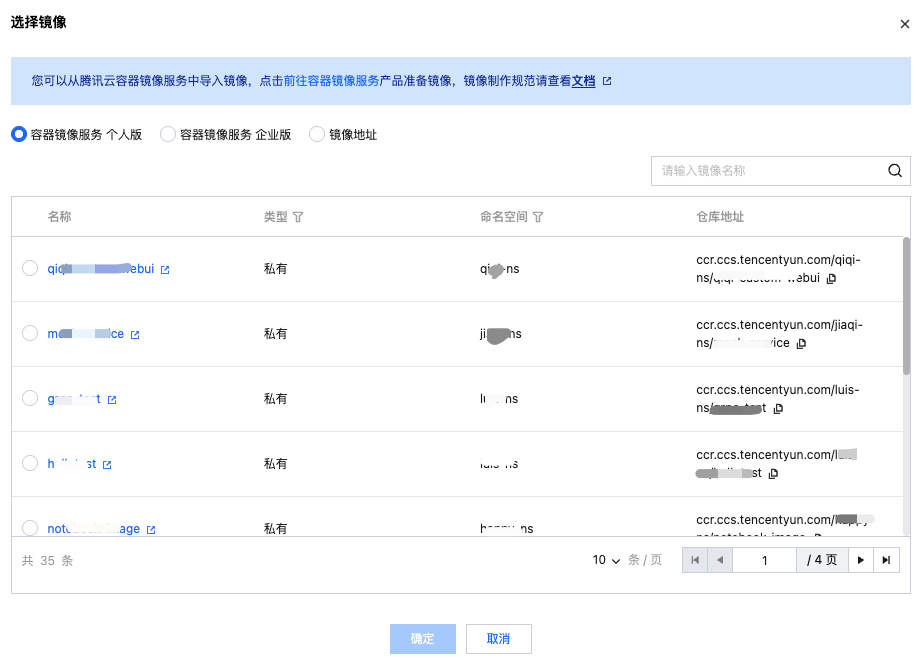Copy the luis-ns third row repository address
The width and height of the screenshot is (924, 660).
(779, 409)
